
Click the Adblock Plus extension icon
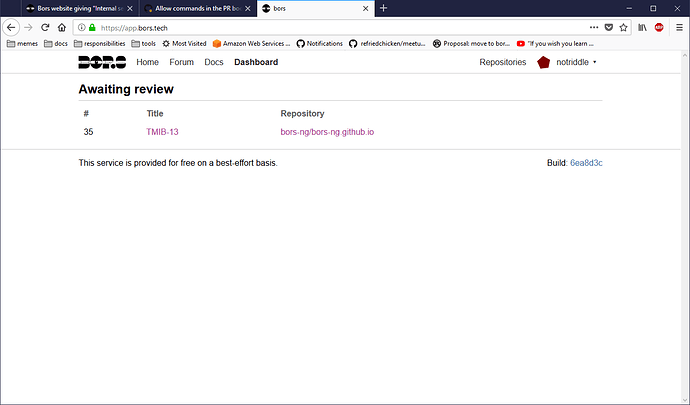661,27
